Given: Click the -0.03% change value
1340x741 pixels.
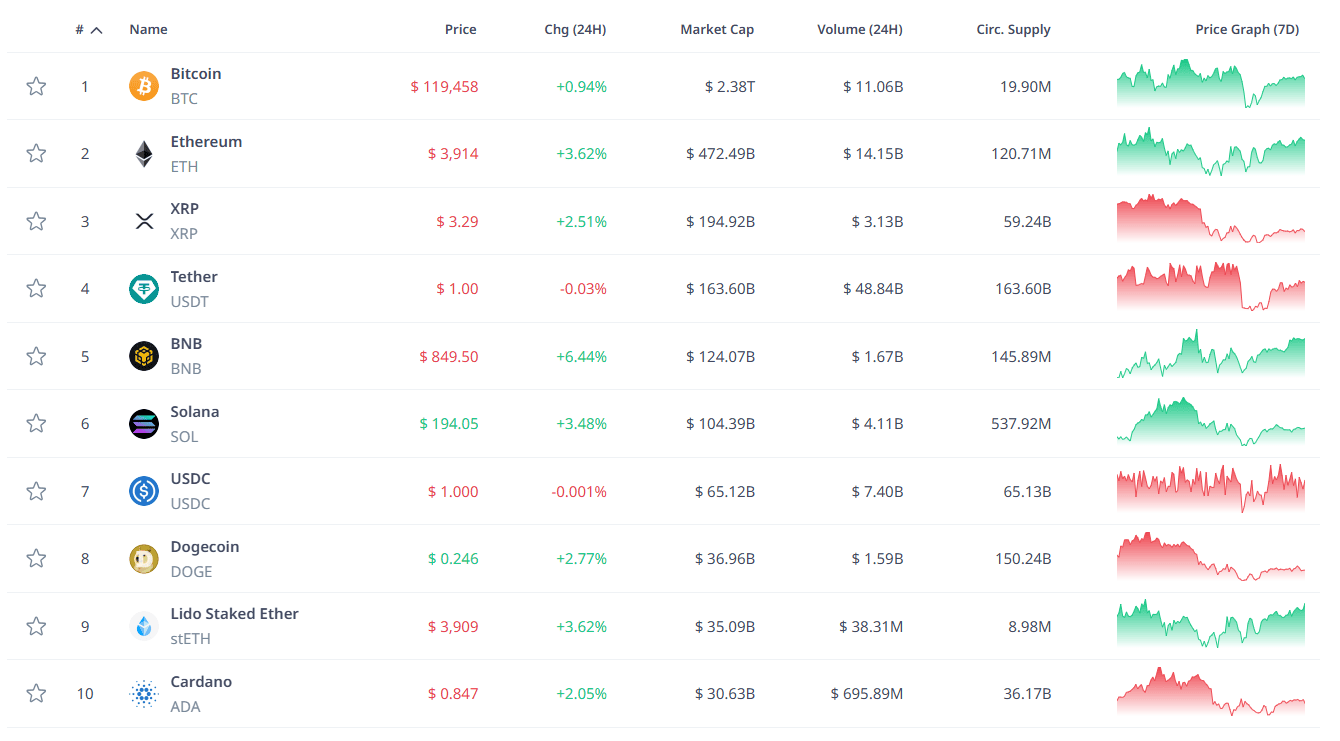Looking at the screenshot, I should [x=583, y=289].
